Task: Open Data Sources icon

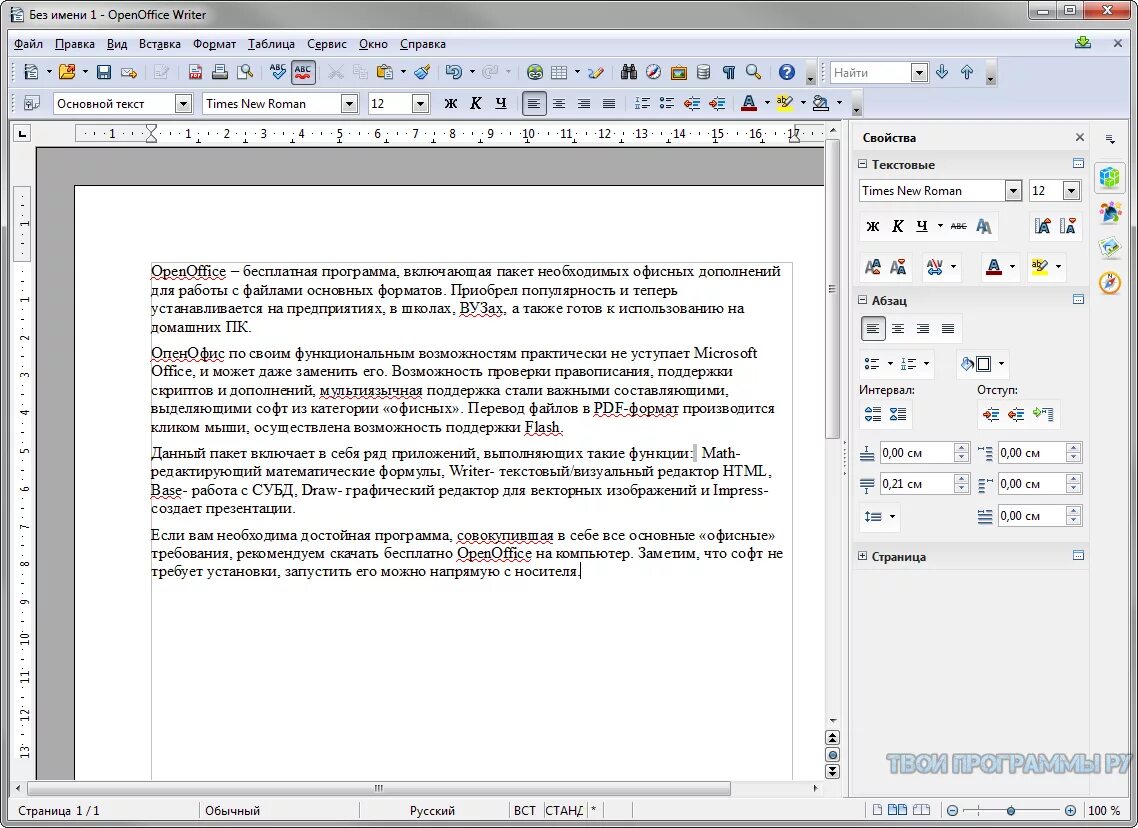Action: 703,72
